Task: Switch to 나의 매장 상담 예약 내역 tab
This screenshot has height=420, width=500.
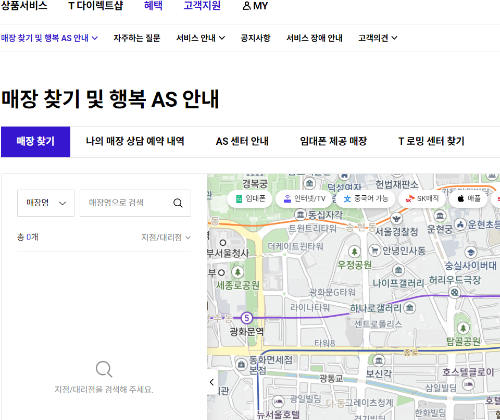Action: pos(135,141)
